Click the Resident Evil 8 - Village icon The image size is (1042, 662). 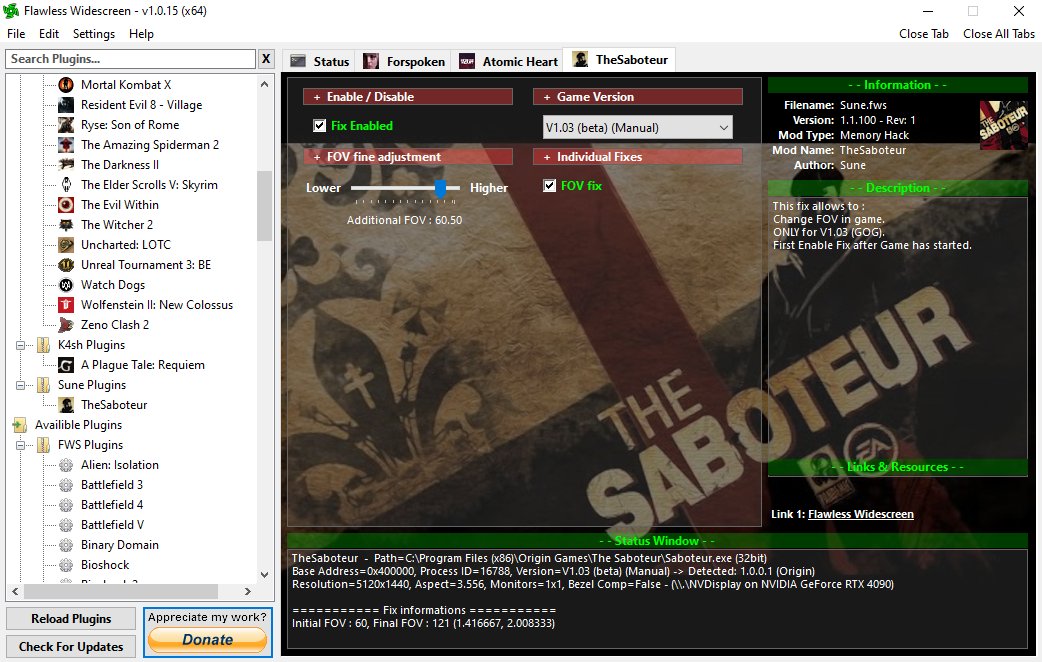click(66, 104)
